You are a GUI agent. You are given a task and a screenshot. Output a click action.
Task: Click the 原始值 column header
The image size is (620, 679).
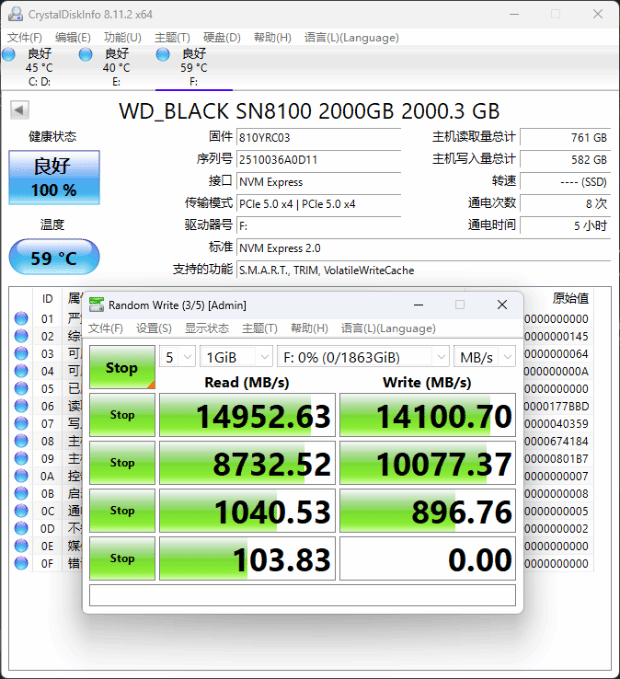coord(570,298)
